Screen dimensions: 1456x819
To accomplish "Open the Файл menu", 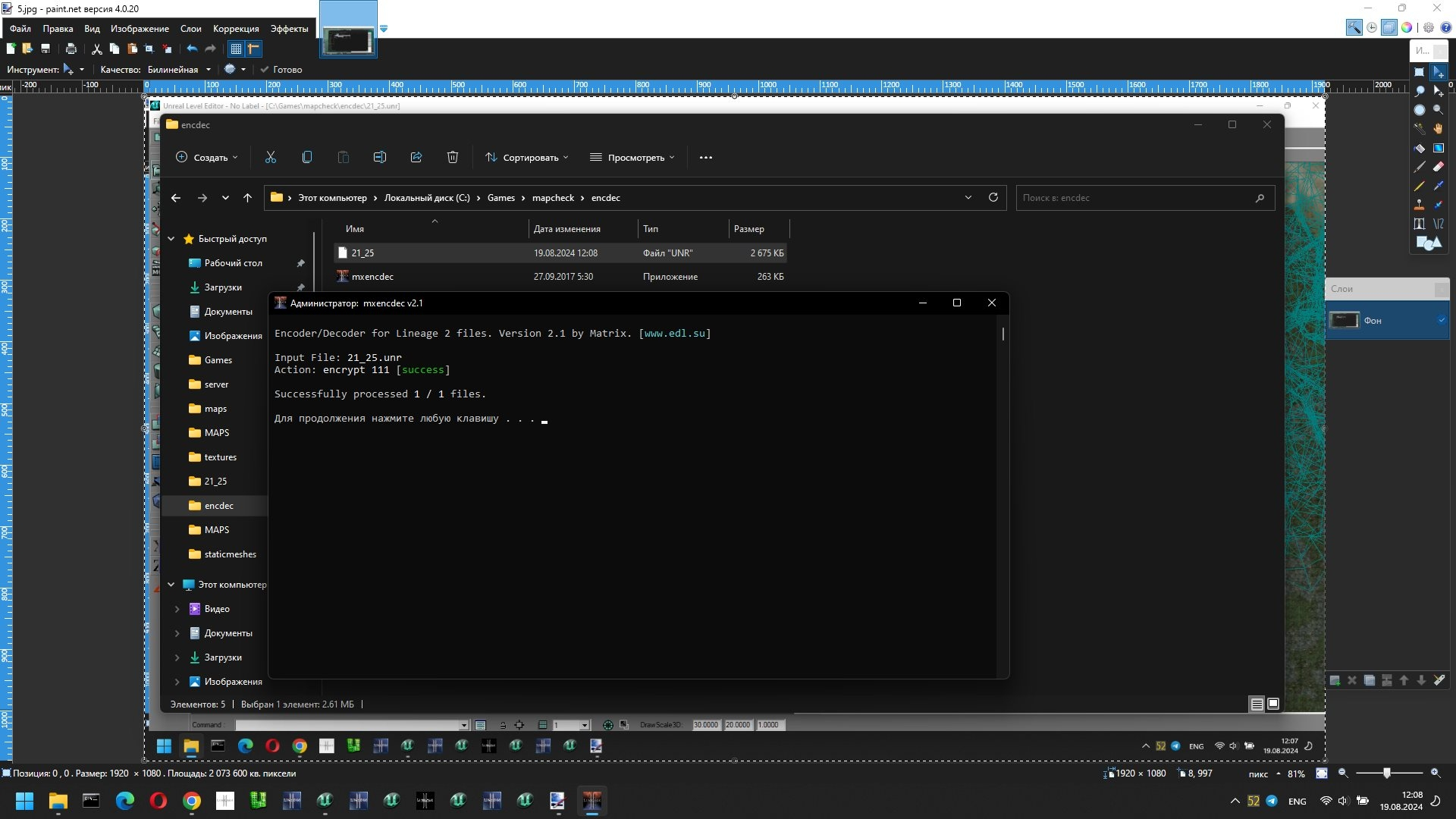I will click(x=20, y=29).
